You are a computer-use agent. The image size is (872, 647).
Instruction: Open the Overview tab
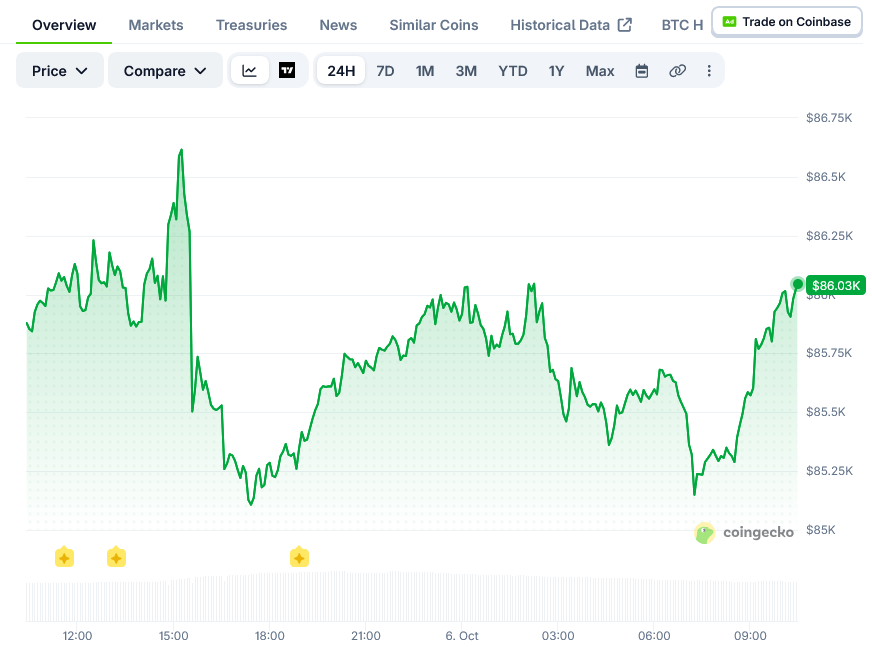tap(64, 25)
